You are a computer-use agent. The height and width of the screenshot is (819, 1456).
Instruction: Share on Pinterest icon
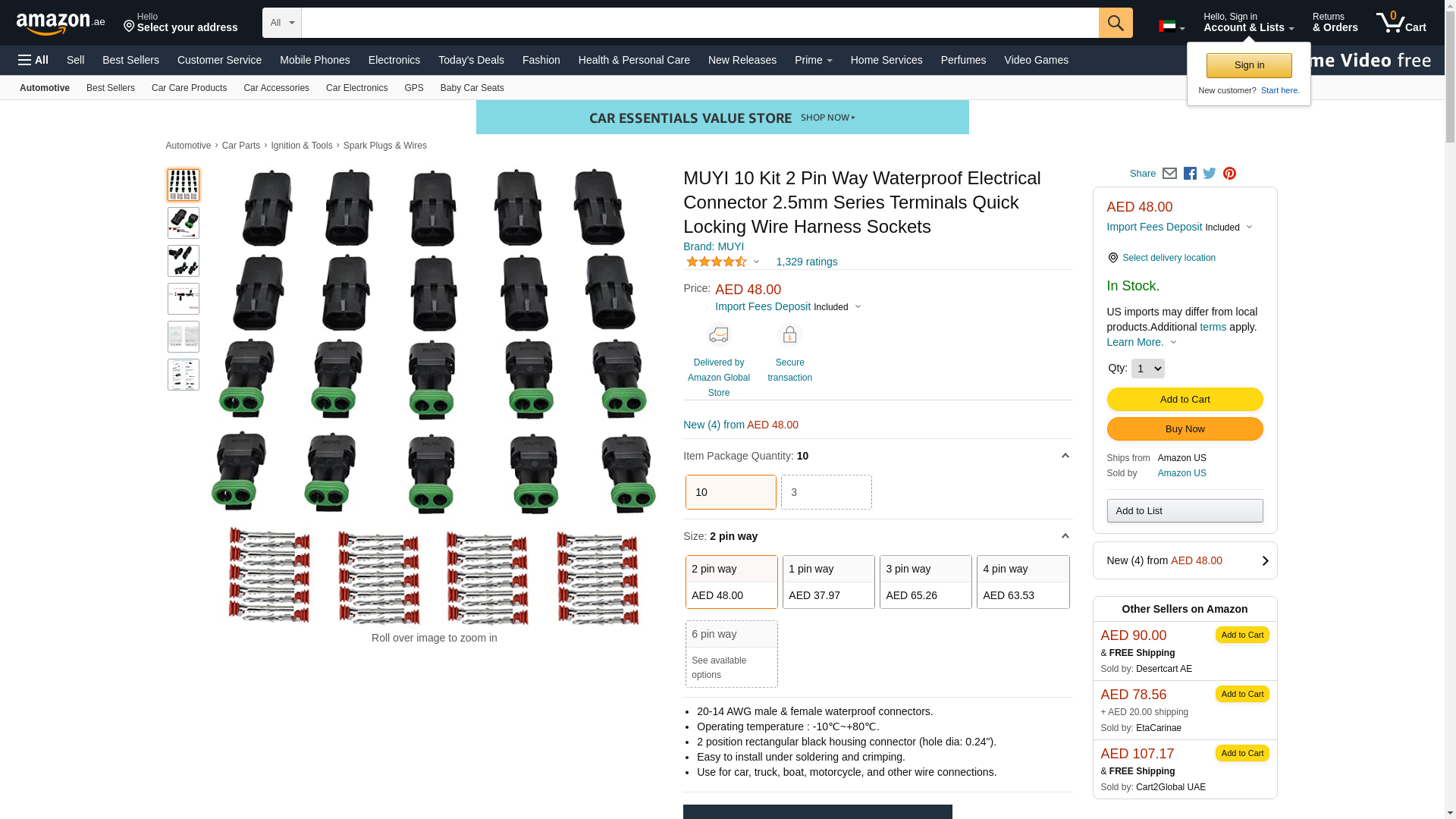pyautogui.click(x=1229, y=174)
